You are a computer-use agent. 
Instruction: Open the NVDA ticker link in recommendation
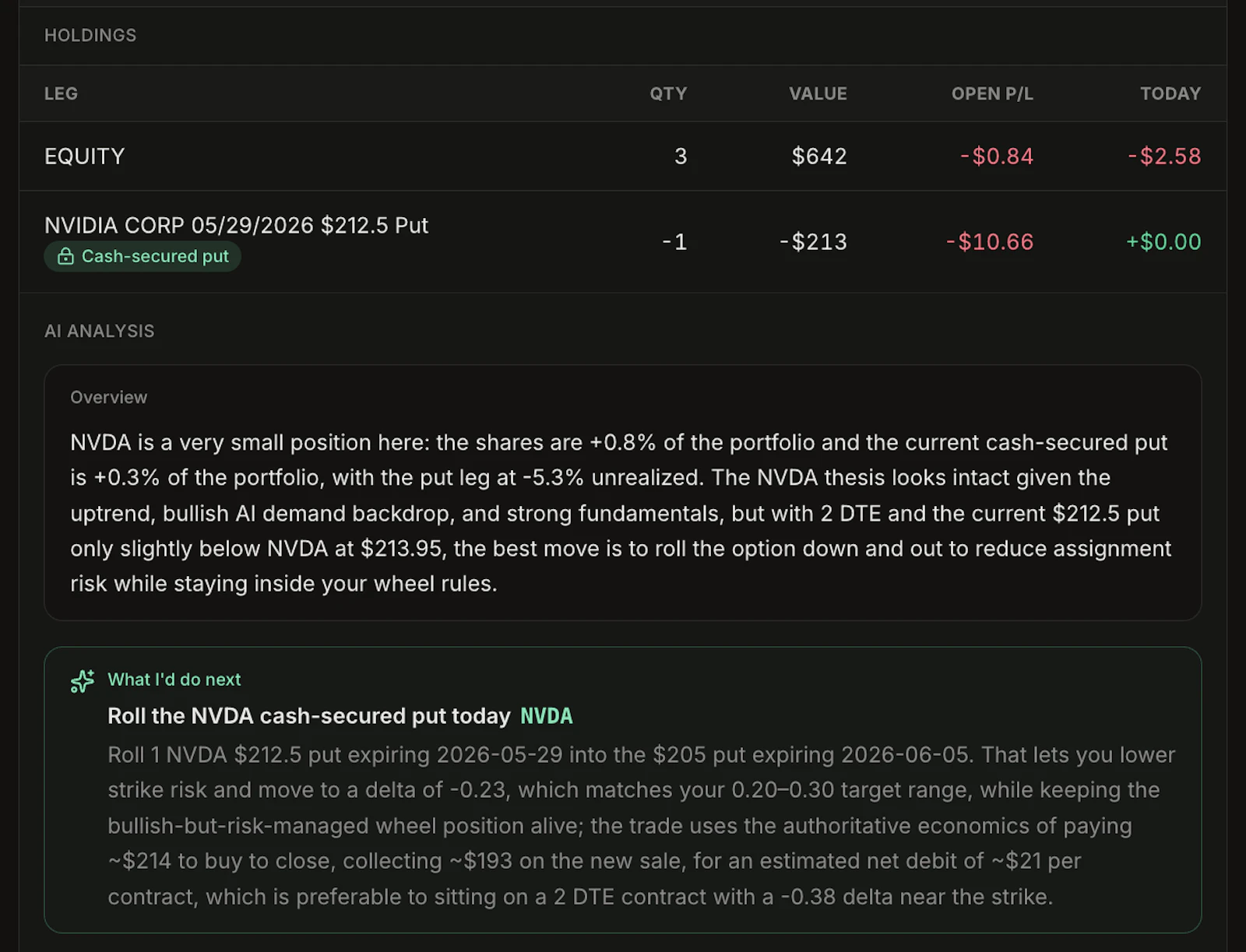(547, 716)
